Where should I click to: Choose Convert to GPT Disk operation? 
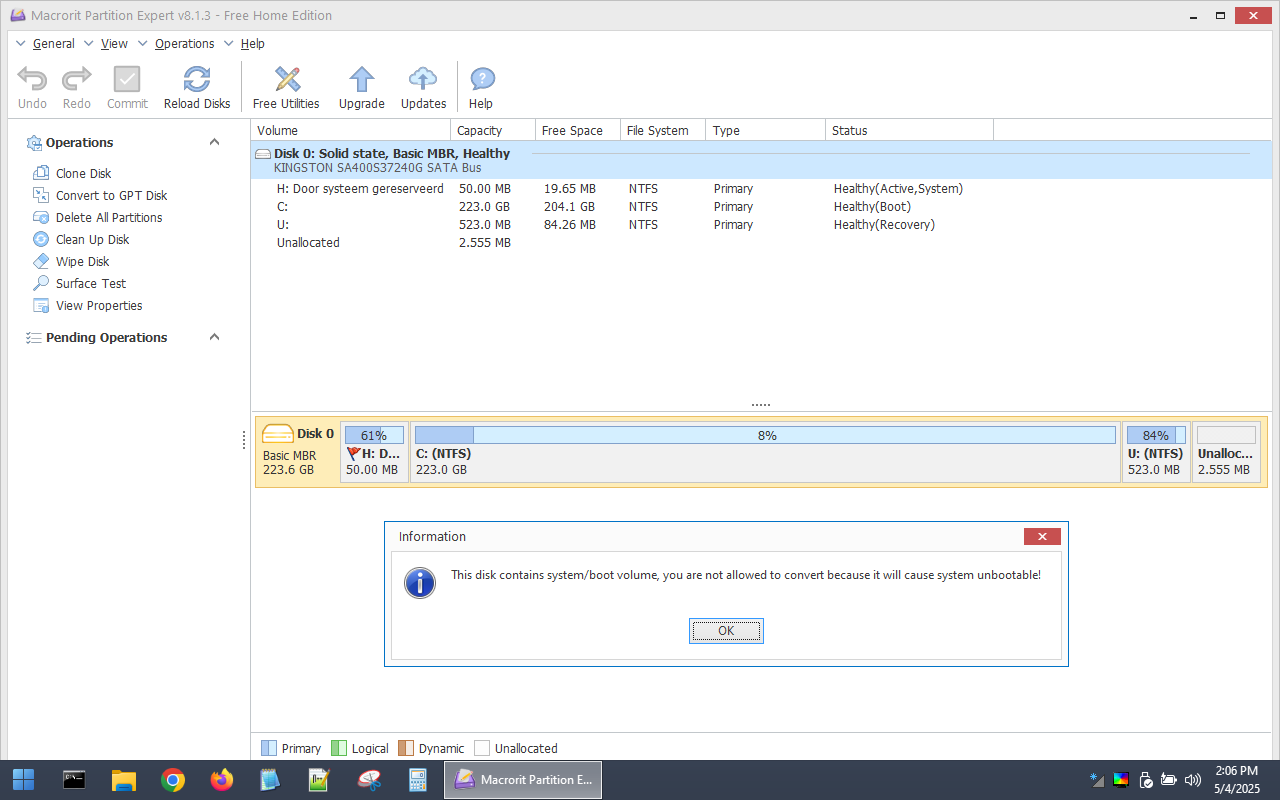pyautogui.click(x=111, y=196)
